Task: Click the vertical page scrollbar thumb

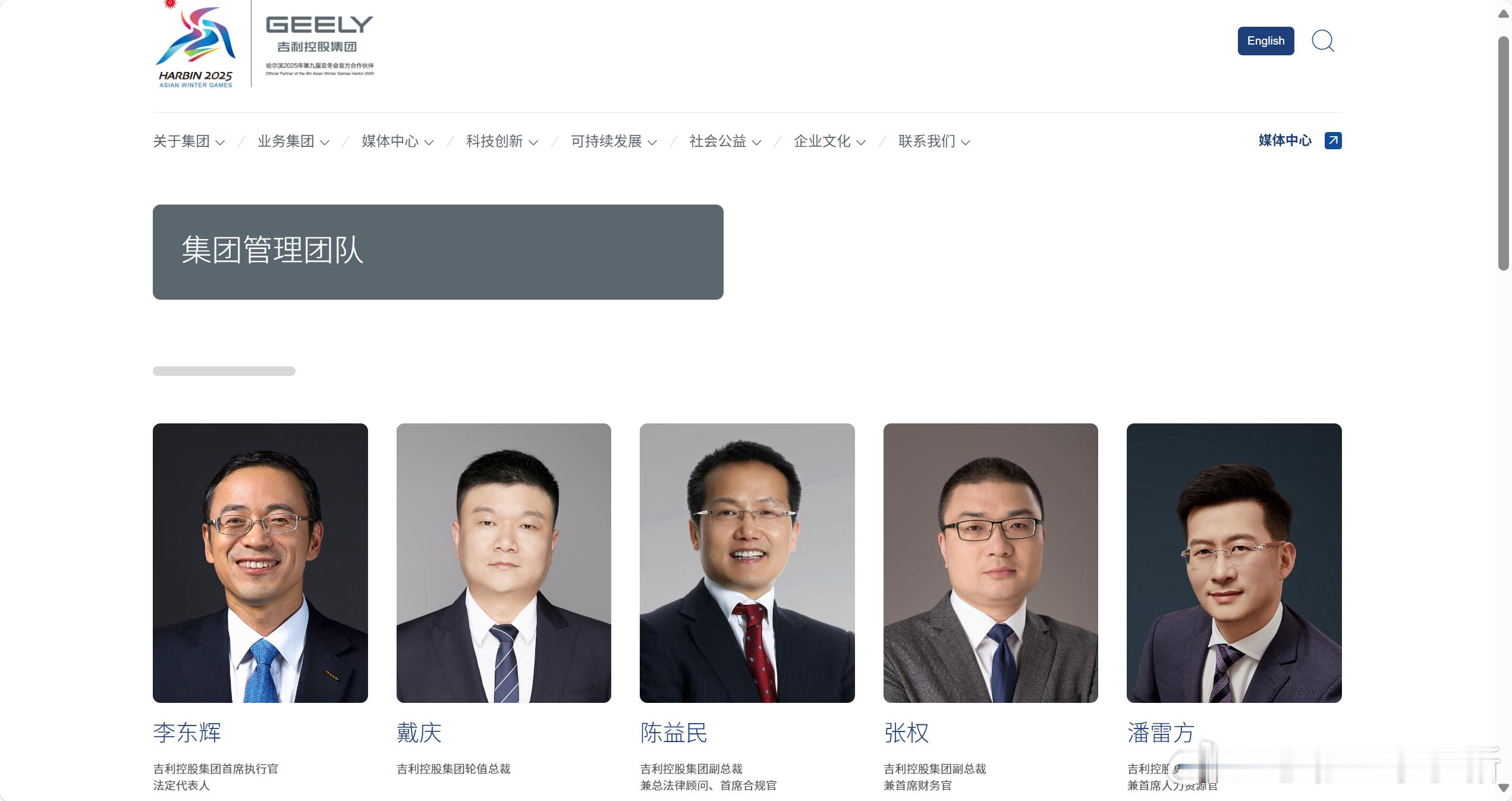Action: coord(1504,153)
